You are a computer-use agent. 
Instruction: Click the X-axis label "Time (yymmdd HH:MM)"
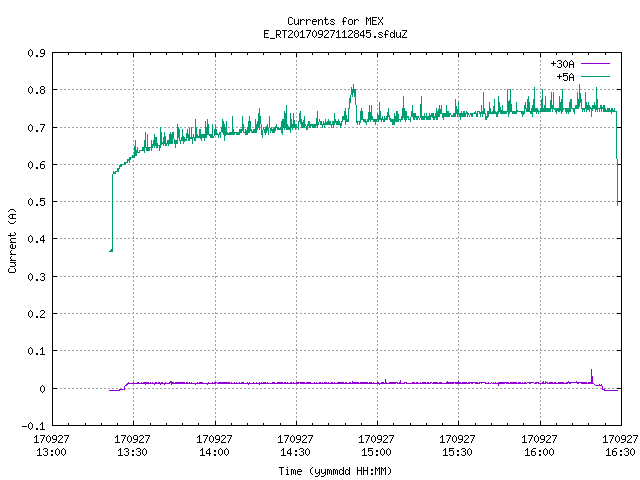(335, 471)
